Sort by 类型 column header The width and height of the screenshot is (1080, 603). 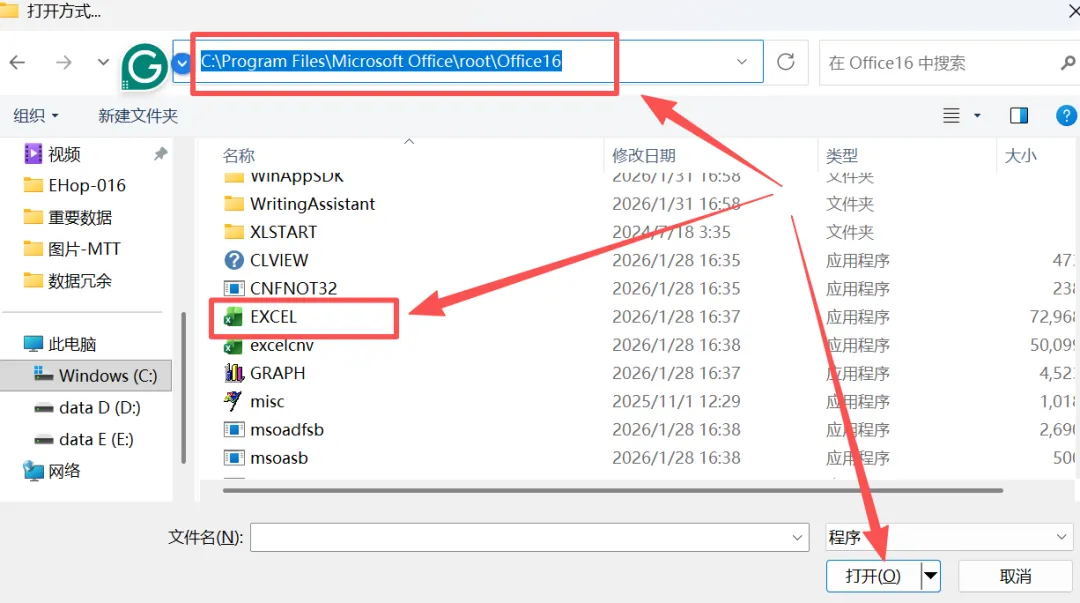(842, 156)
